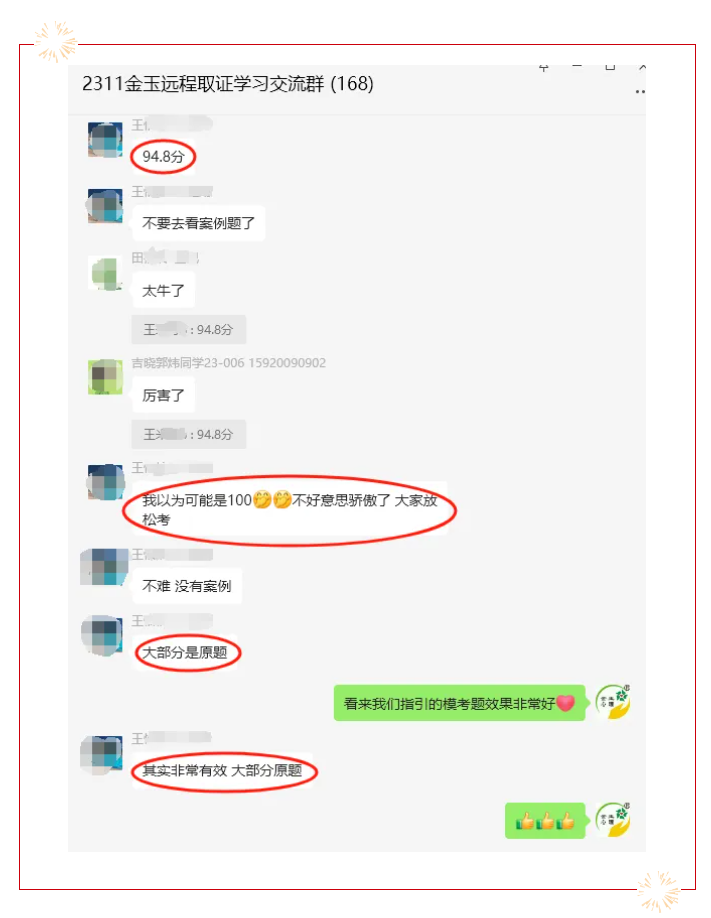Click sender name 吉晓郭炜同学23-006 15920090902
Image resolution: width=711 pixels, height=918 pixels.
(x=229, y=363)
